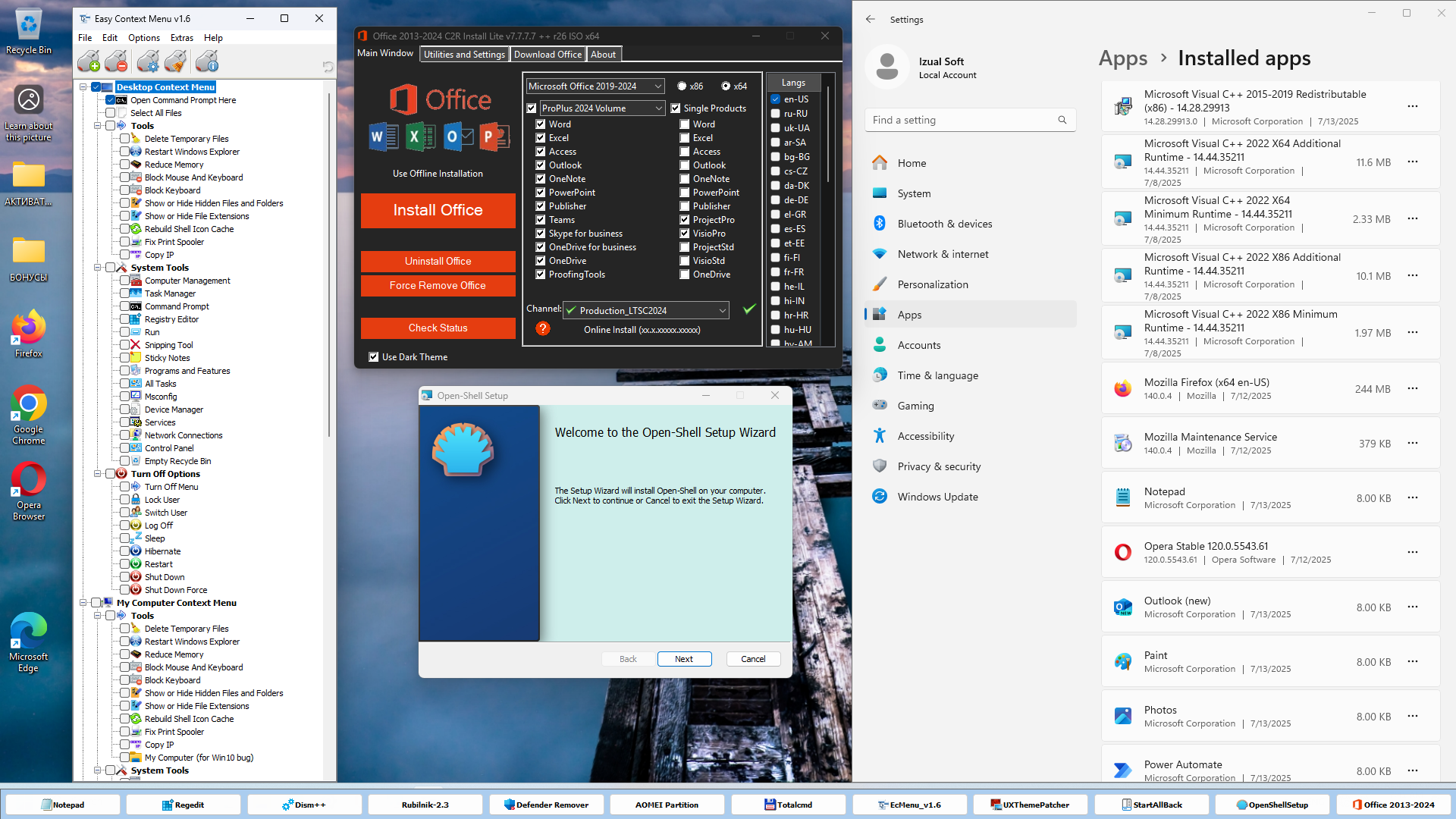
Task: Click the Uninstall Office button
Action: (x=438, y=261)
